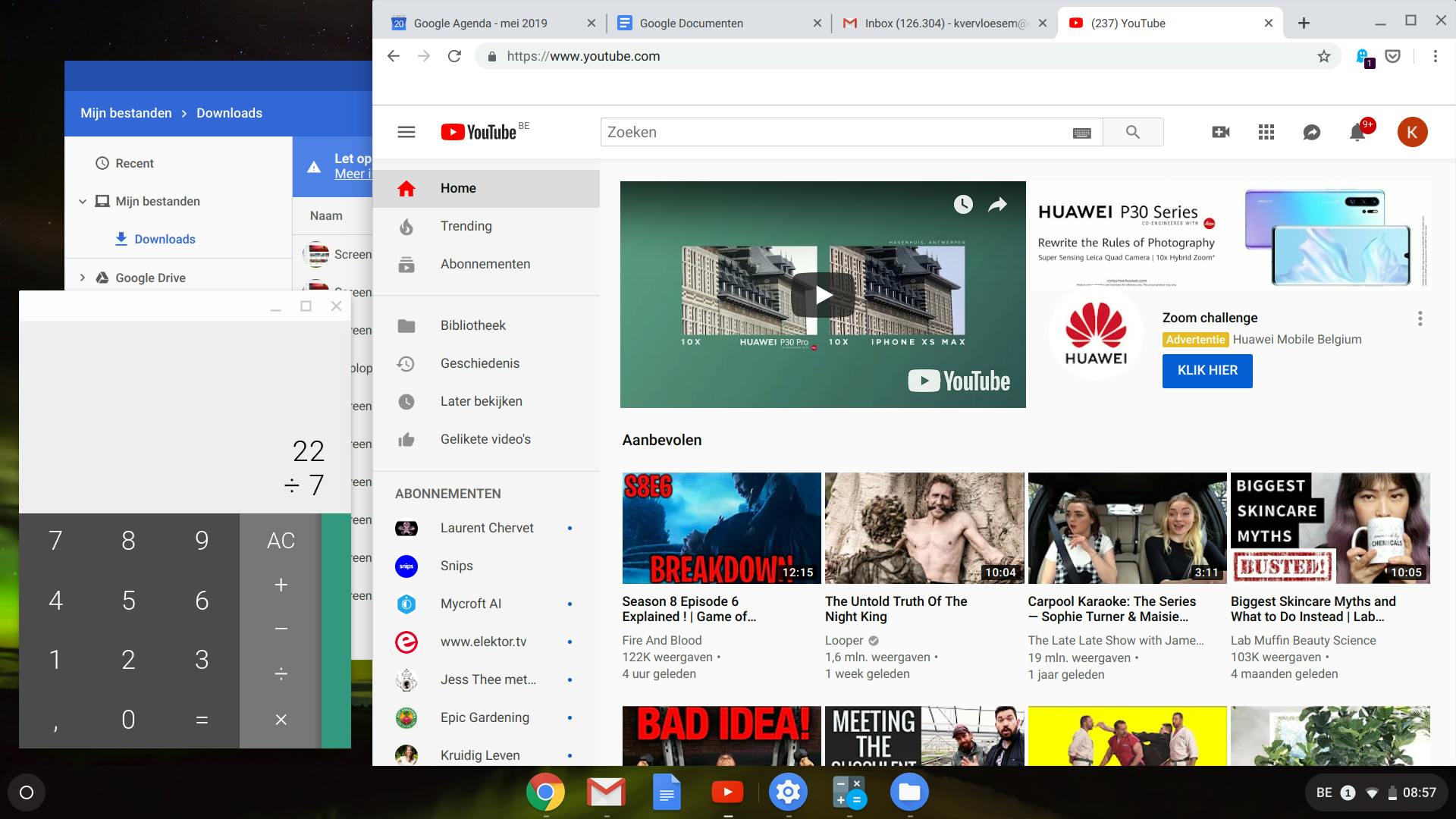
Task: Click the search magnifier button
Action: coord(1133,132)
